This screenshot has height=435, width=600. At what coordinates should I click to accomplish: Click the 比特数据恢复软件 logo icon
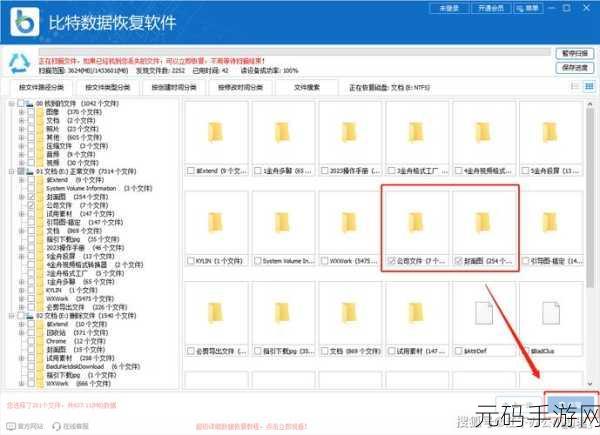coord(24,22)
